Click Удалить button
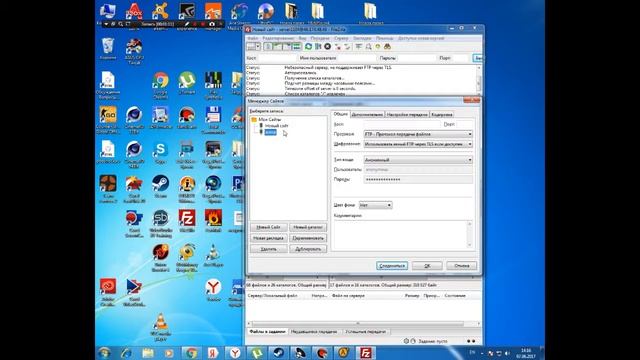Screen dimensions: 640x360 tap(269, 249)
